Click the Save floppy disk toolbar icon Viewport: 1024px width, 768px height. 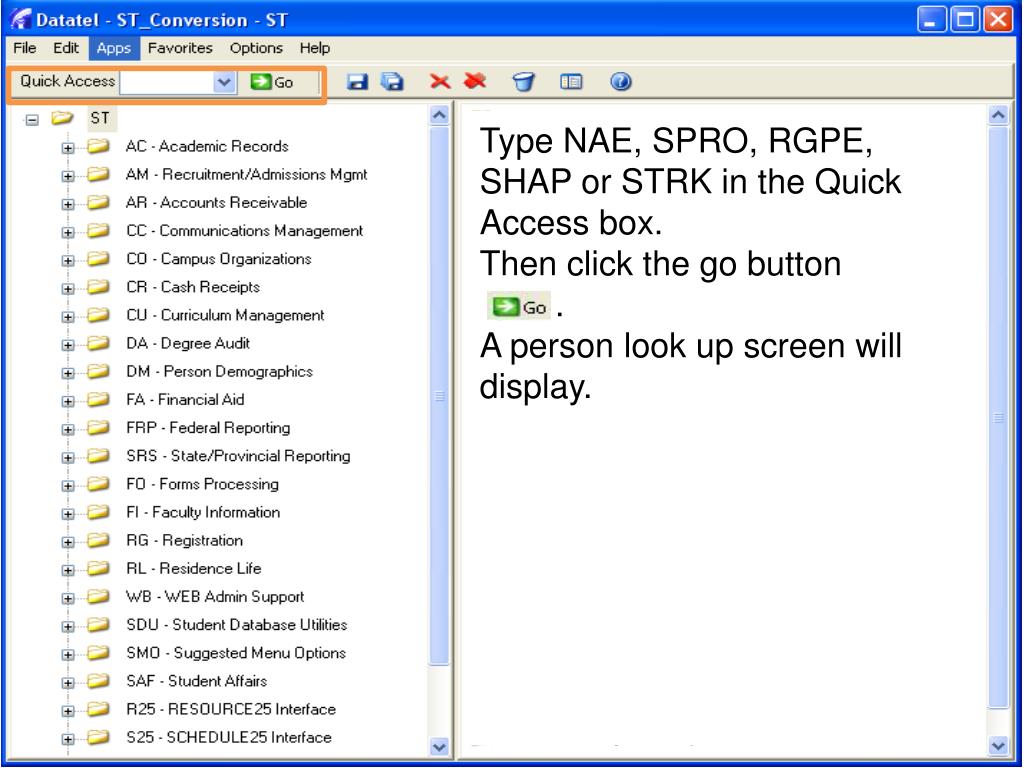tap(357, 82)
